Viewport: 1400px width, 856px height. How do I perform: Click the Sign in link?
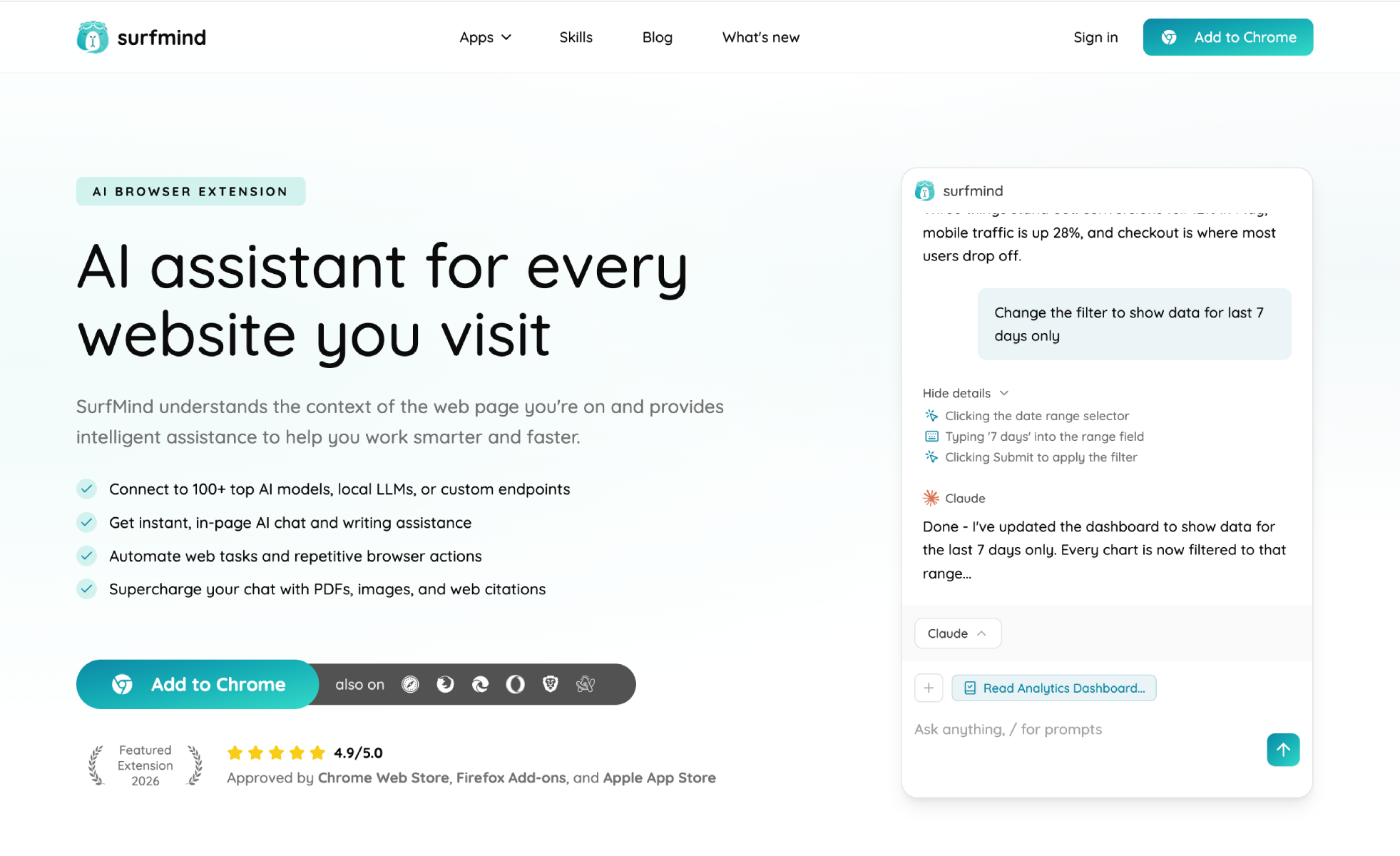click(x=1095, y=37)
